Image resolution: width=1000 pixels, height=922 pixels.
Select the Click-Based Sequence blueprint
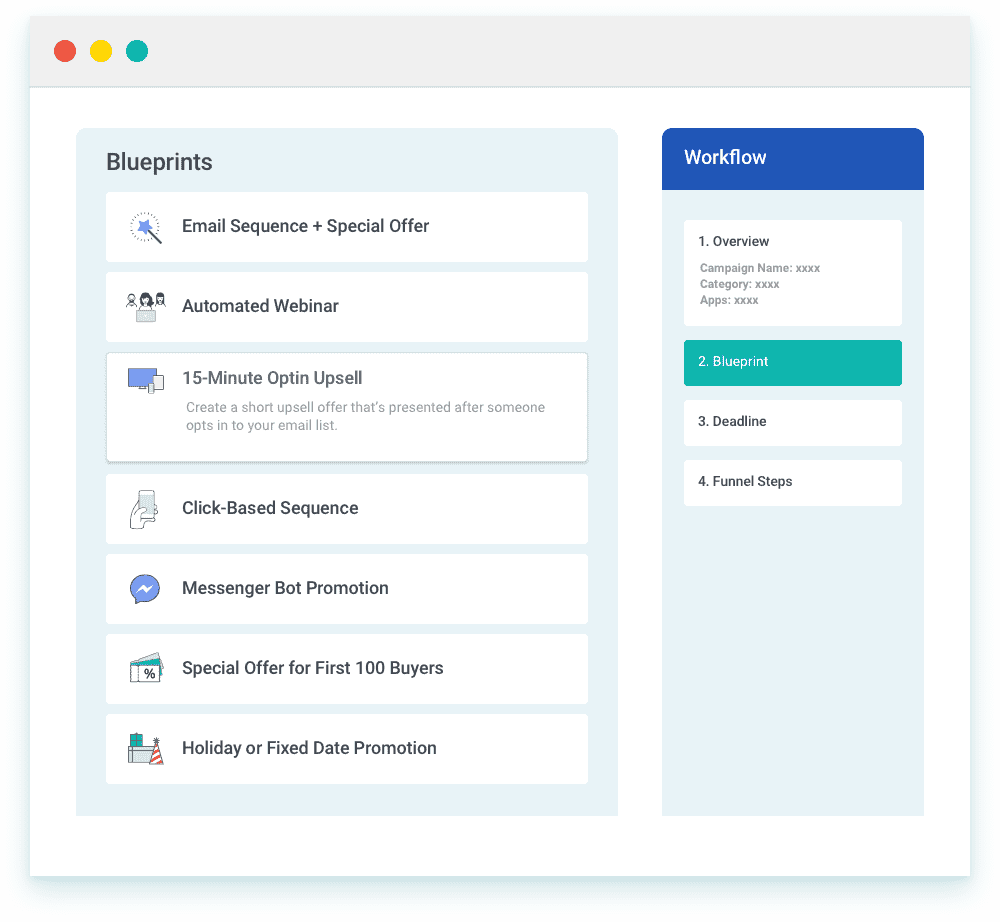(x=347, y=509)
